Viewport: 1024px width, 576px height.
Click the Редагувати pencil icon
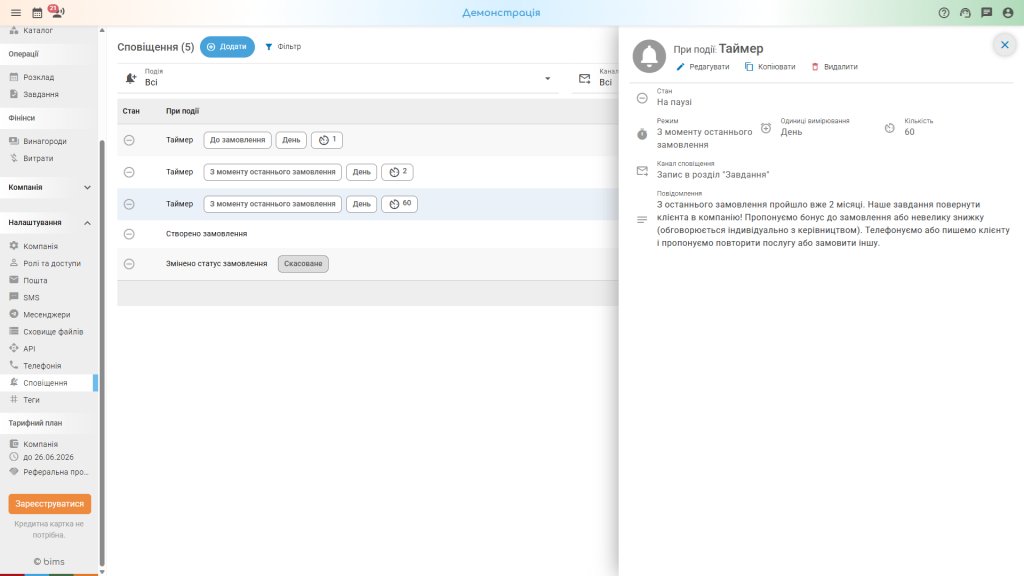click(x=680, y=67)
